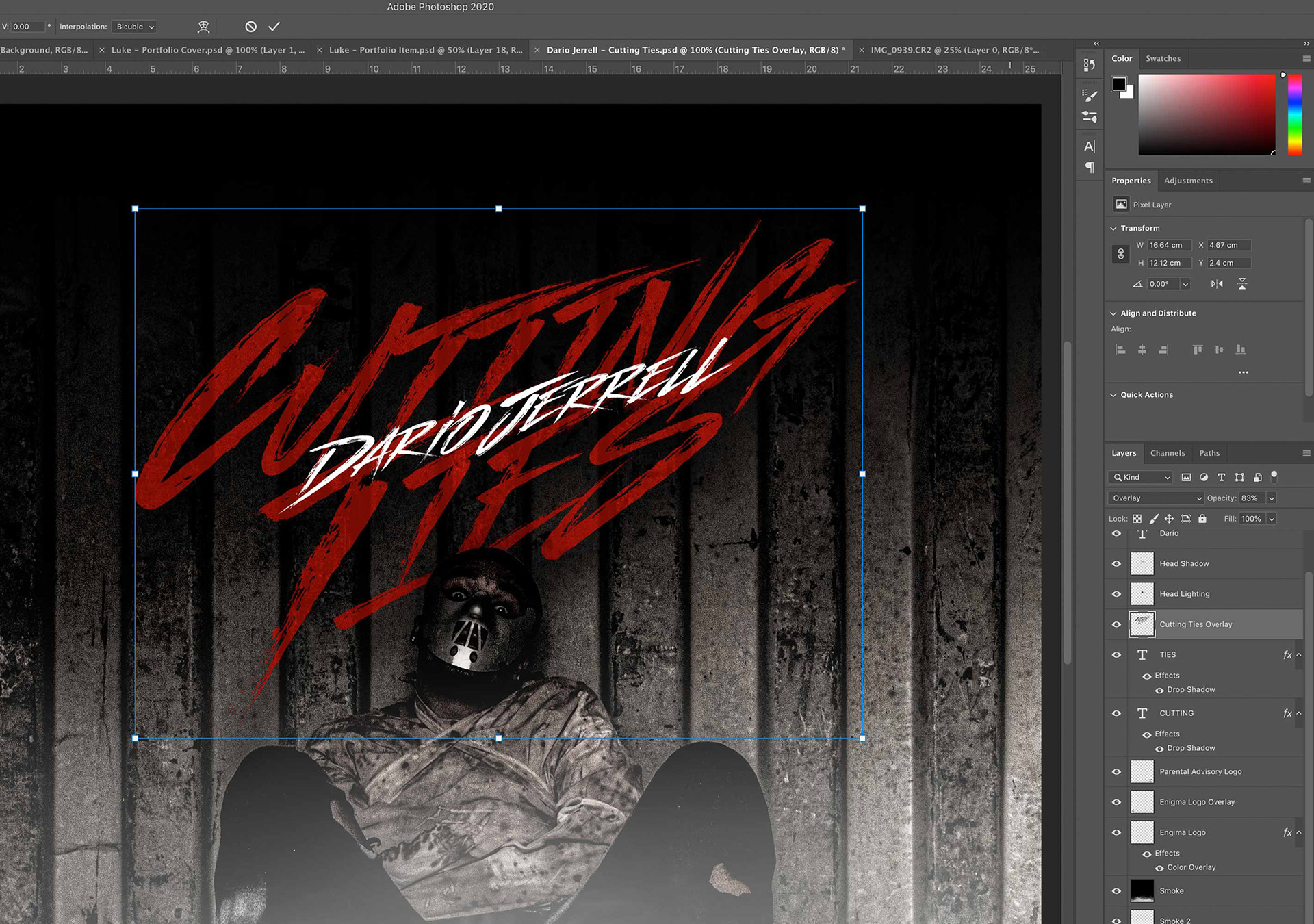Collapse effects on the TIES layer

(1299, 655)
